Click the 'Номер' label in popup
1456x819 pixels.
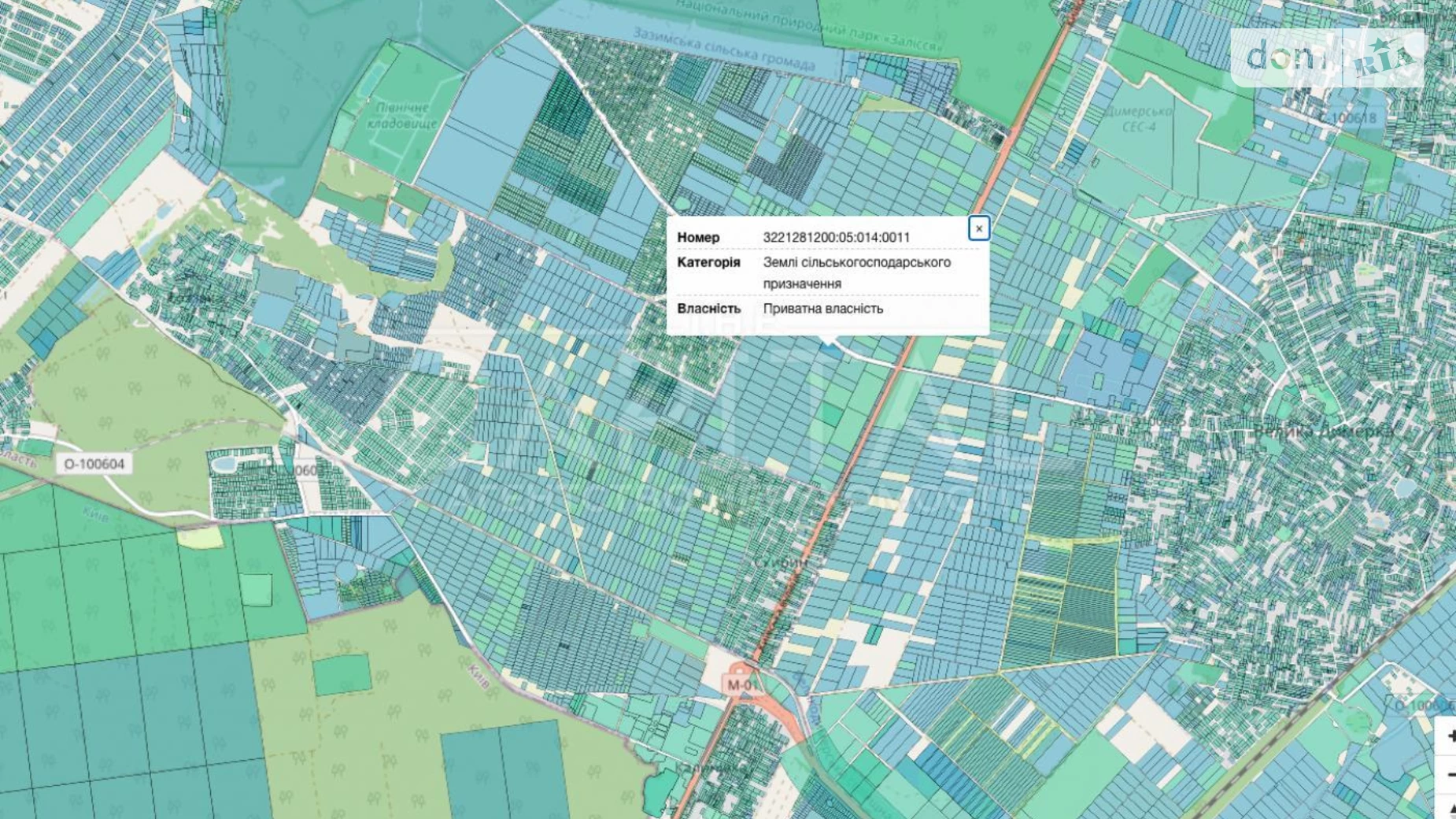(x=697, y=237)
